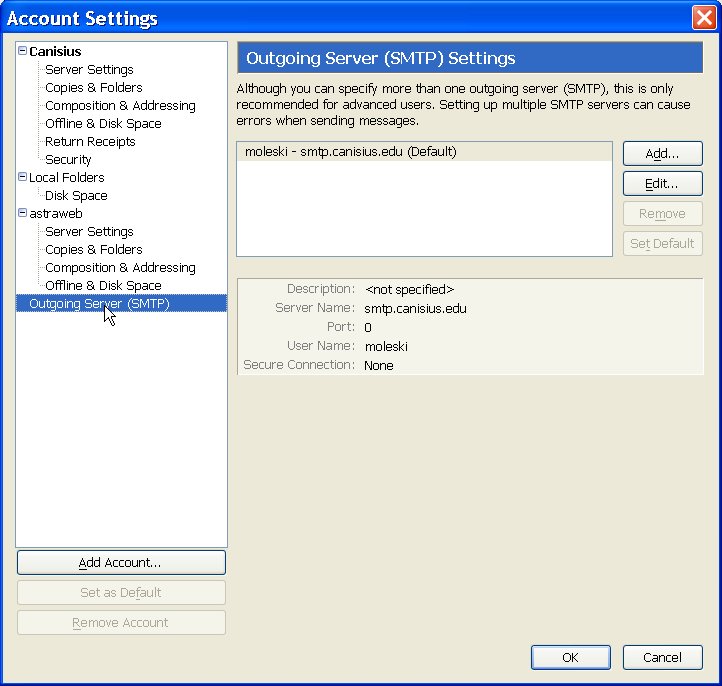Image resolution: width=722 pixels, height=686 pixels.
Task: Collapse the Canisius account tree node
Action: point(22,51)
